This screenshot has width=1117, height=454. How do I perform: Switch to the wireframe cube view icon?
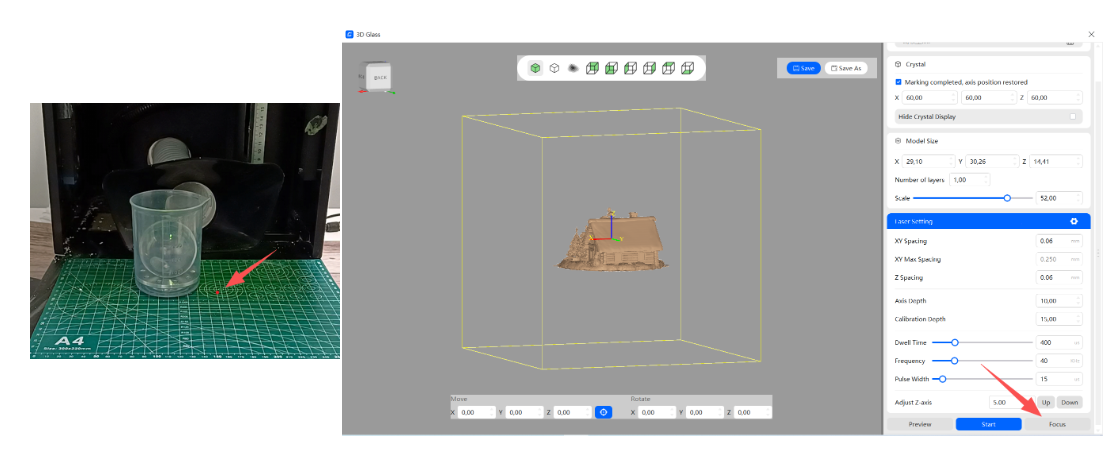coord(554,68)
